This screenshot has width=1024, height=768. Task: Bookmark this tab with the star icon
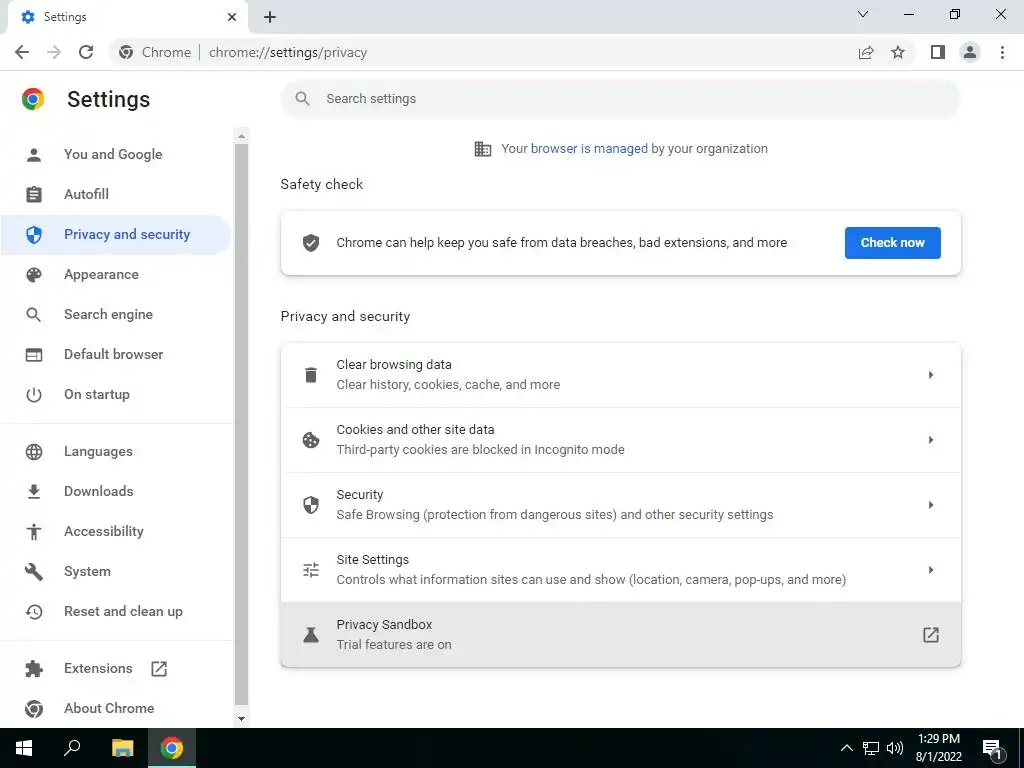[898, 52]
